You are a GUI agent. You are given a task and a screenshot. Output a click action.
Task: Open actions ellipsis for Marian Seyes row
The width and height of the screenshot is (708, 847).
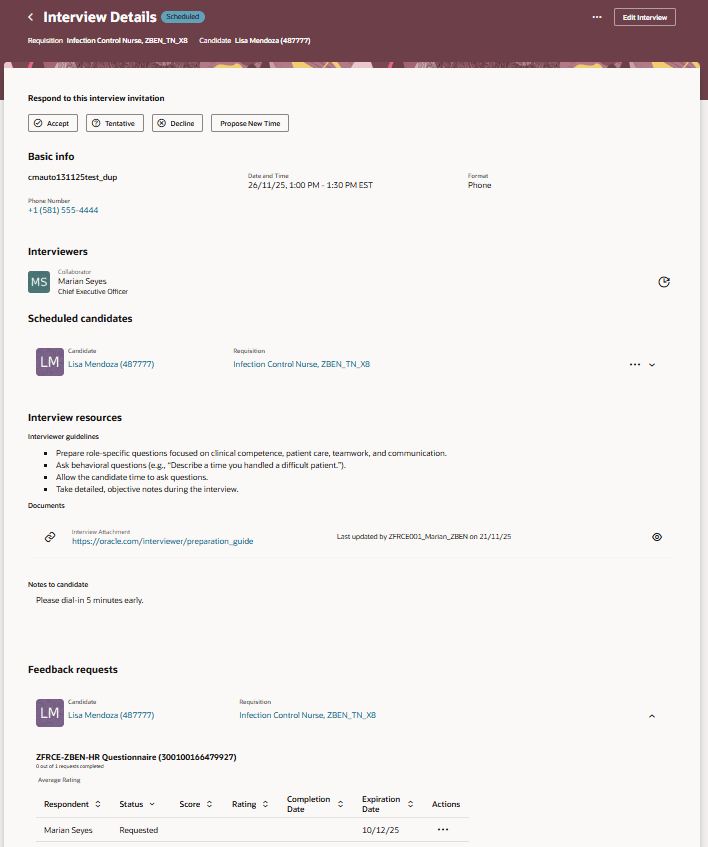point(443,830)
